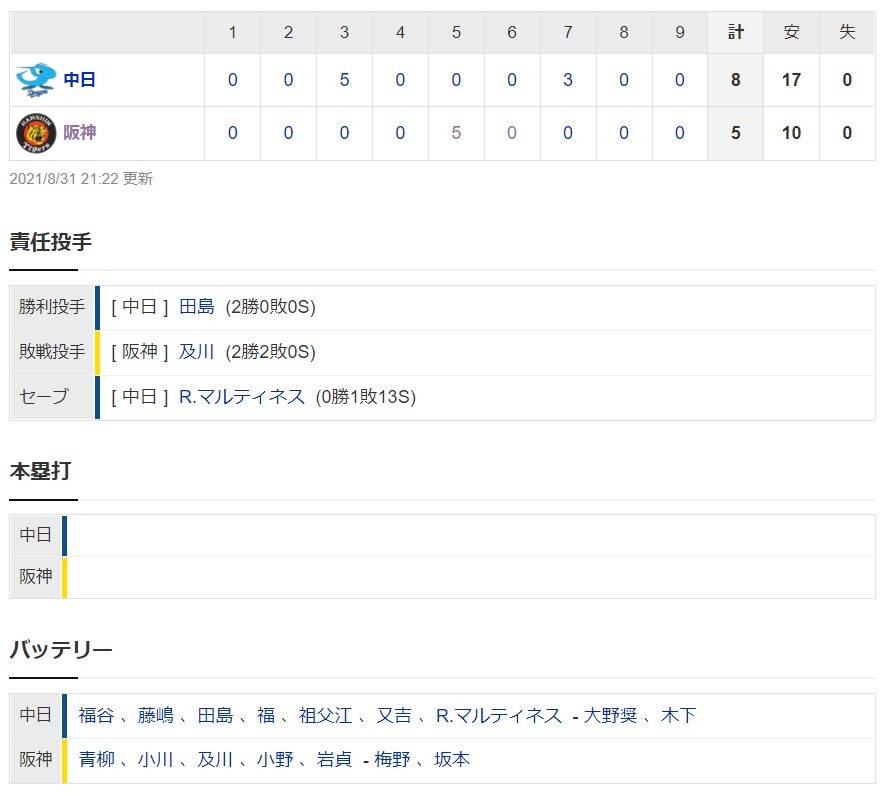This screenshot has height=796, width=885.
Task: Click the Hanshin Tigers team logo
Action: pyautogui.click(x=35, y=133)
